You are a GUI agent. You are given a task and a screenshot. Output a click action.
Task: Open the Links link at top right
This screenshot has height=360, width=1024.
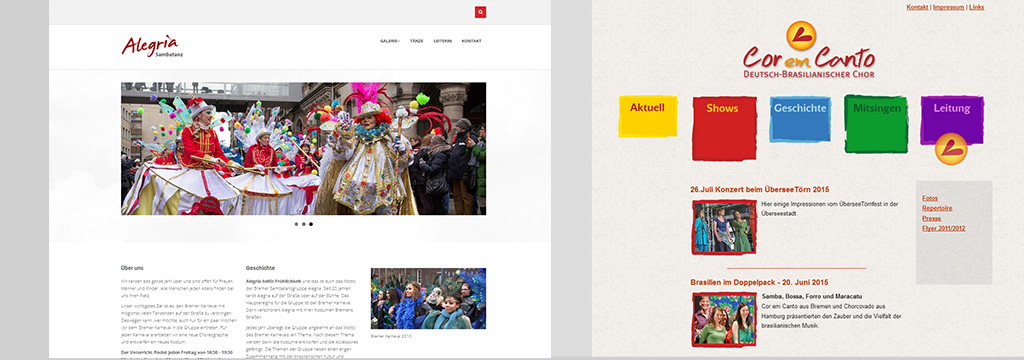click(976, 7)
